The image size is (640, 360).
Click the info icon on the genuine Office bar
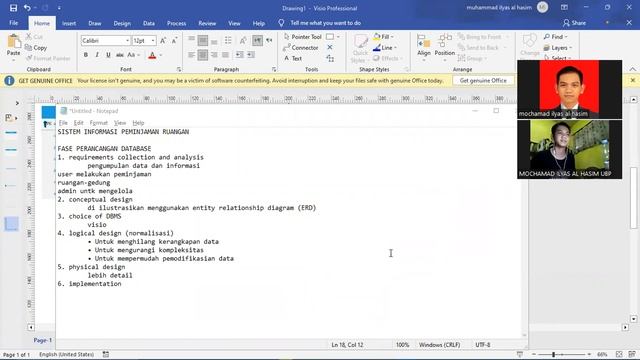tap(9, 81)
